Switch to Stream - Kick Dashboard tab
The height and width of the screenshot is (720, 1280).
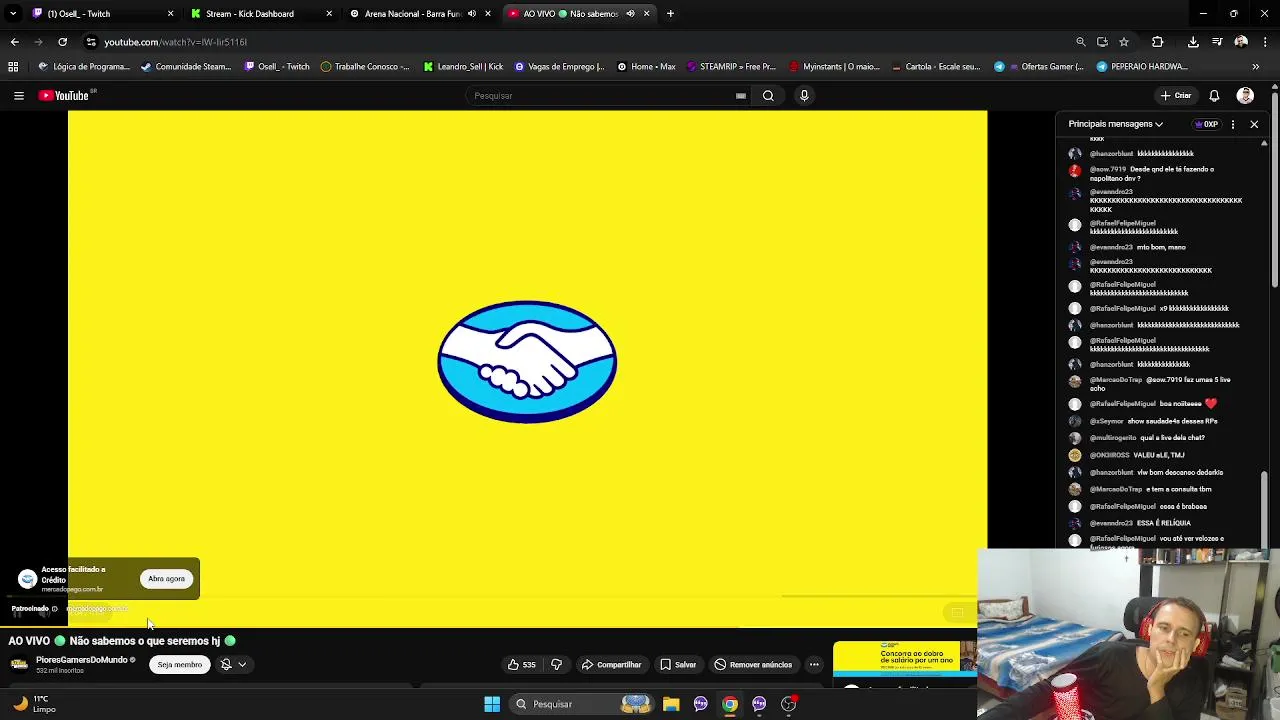pyautogui.click(x=262, y=14)
